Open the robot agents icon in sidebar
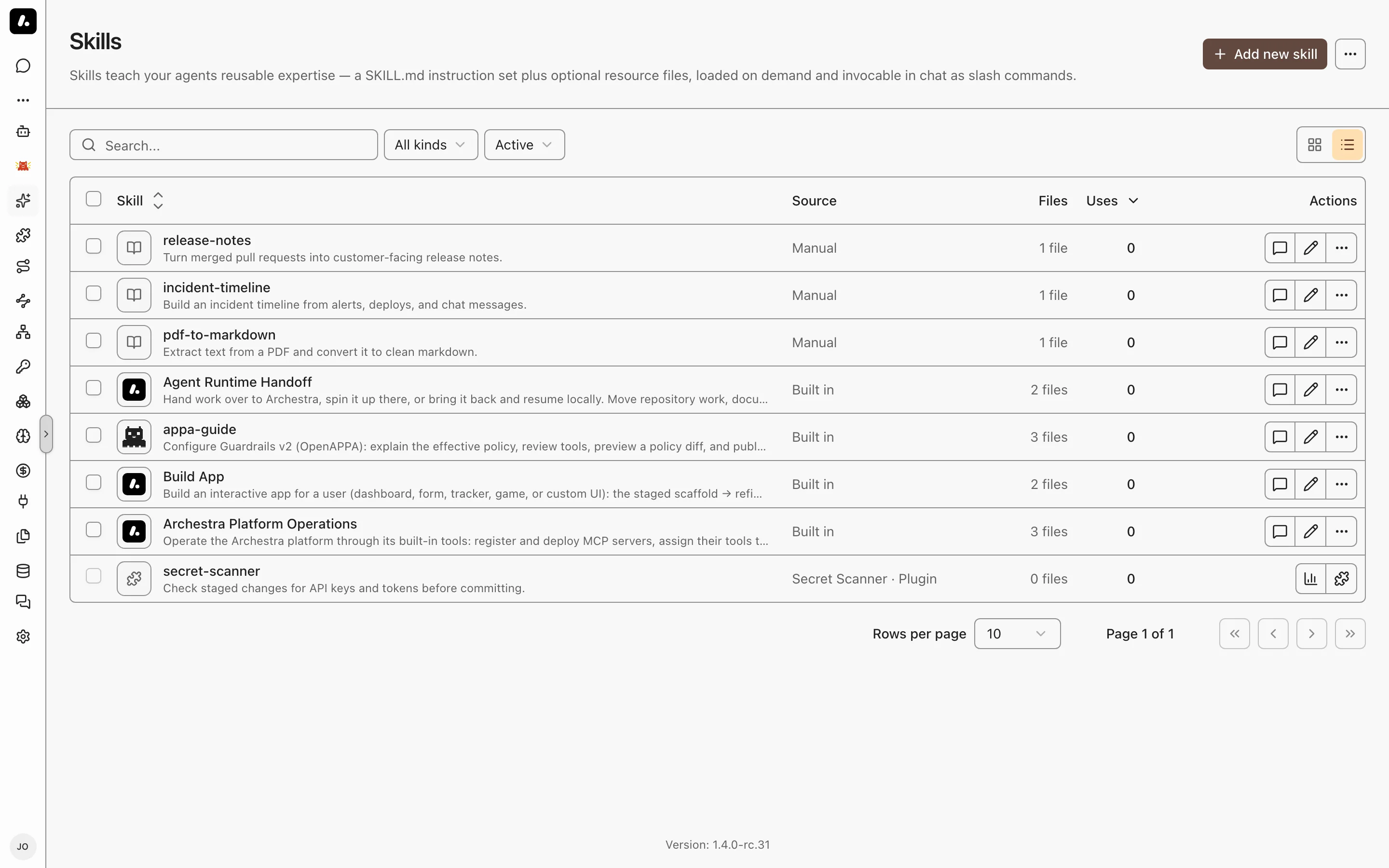 pos(23,132)
